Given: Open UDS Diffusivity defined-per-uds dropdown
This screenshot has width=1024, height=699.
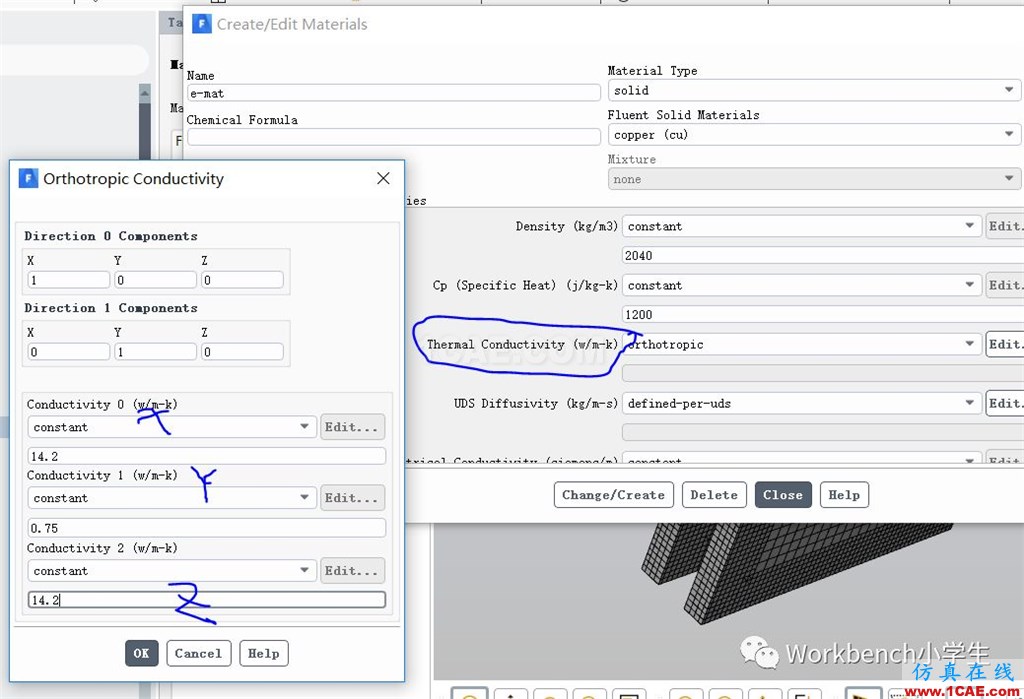Looking at the screenshot, I should [x=801, y=403].
